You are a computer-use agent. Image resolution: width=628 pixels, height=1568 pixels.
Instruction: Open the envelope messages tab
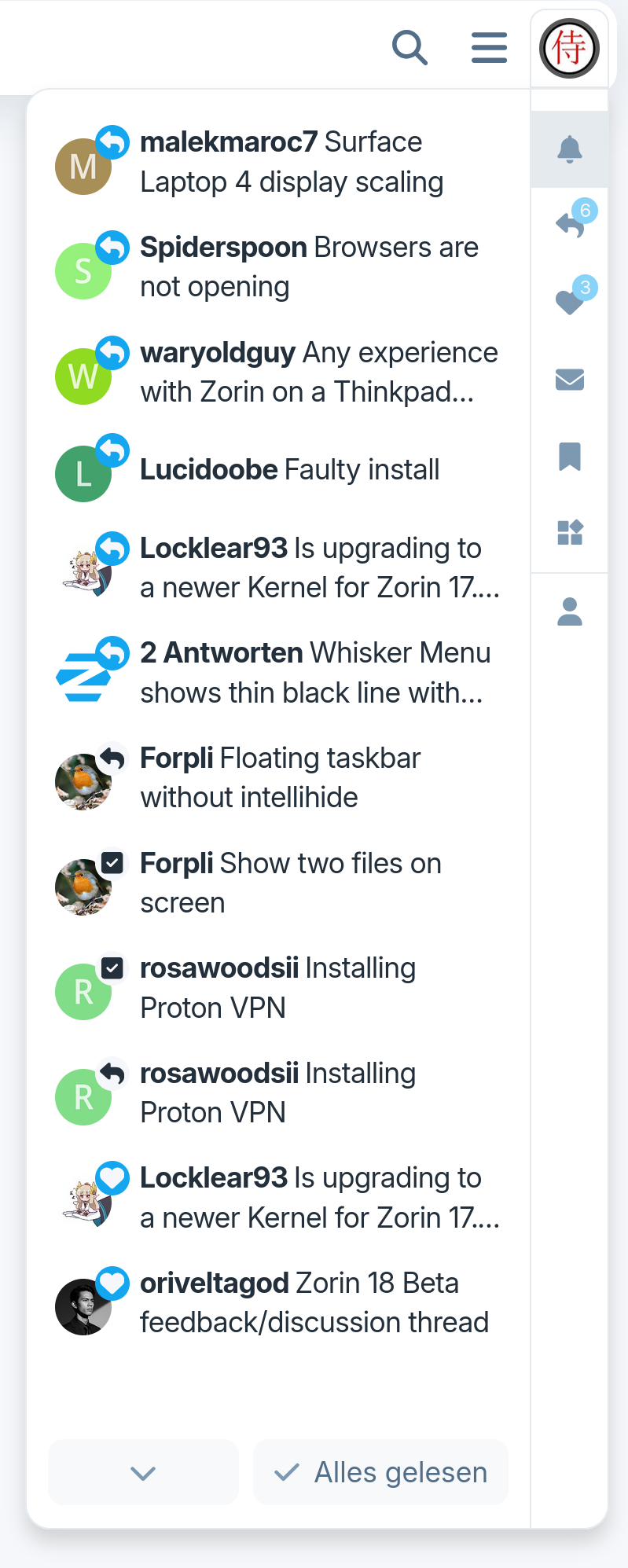click(569, 380)
